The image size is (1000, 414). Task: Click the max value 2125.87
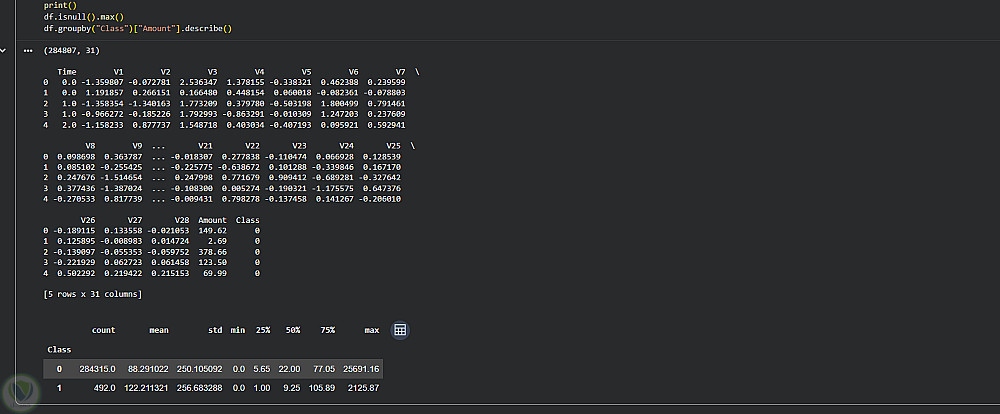pyautogui.click(x=364, y=387)
